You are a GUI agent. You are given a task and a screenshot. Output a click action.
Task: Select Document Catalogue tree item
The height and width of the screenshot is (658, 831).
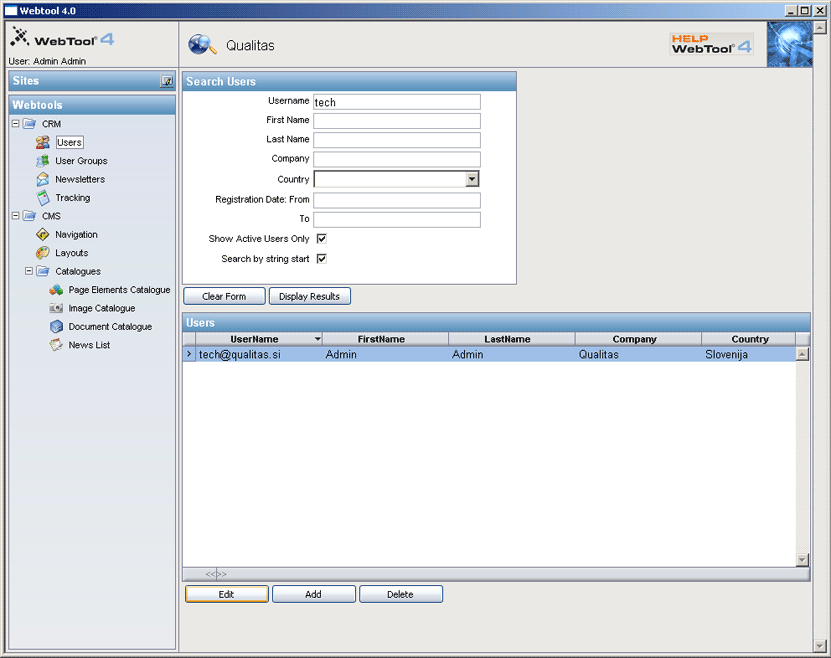110,327
